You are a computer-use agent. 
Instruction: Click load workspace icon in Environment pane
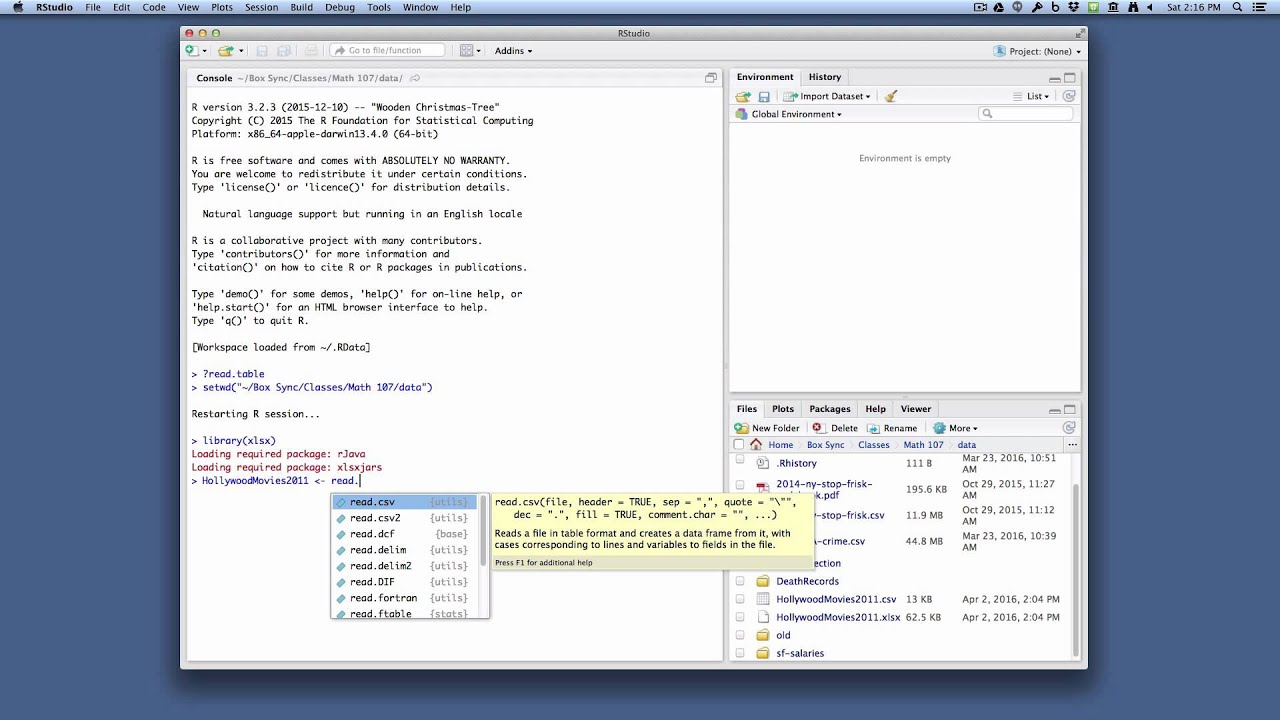point(743,96)
